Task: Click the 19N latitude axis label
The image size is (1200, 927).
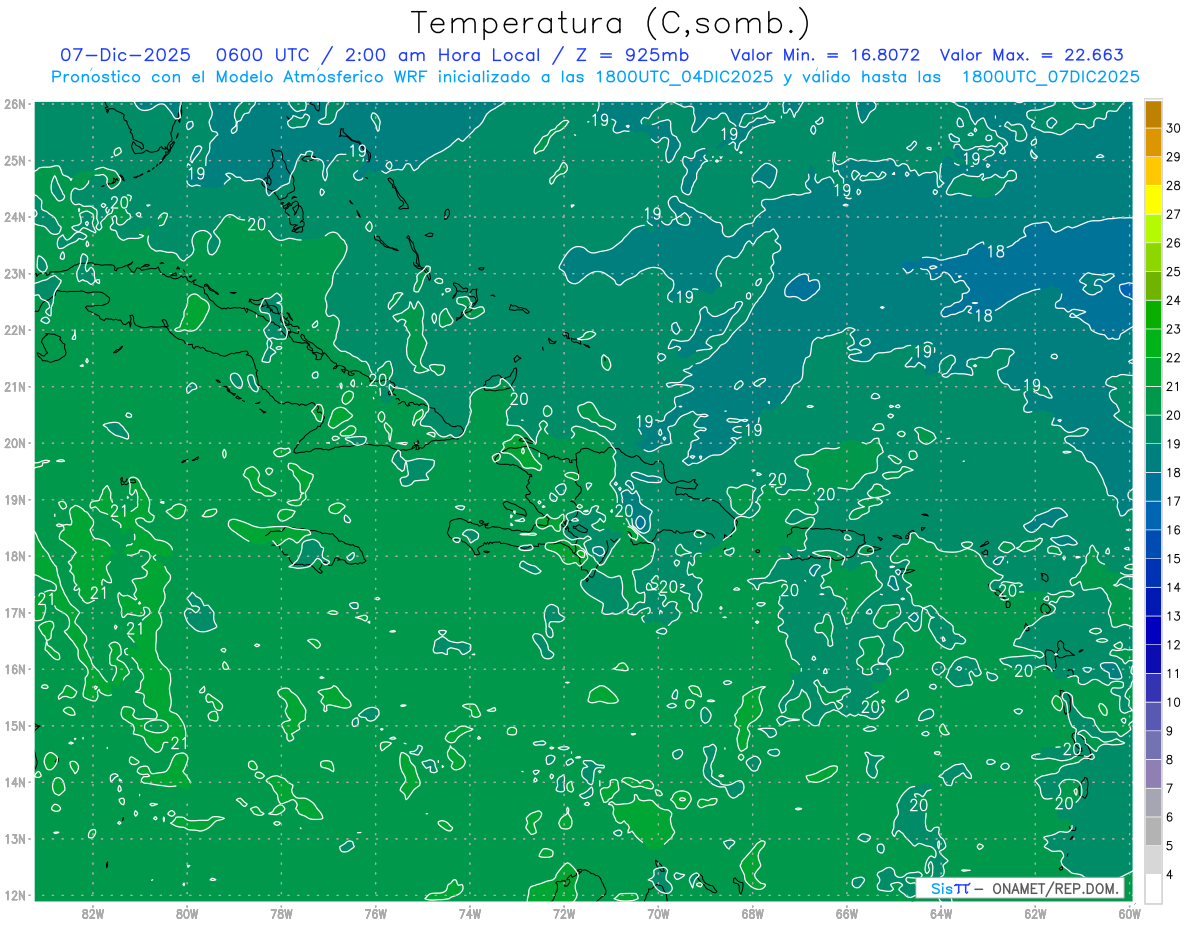Action: tap(14, 499)
